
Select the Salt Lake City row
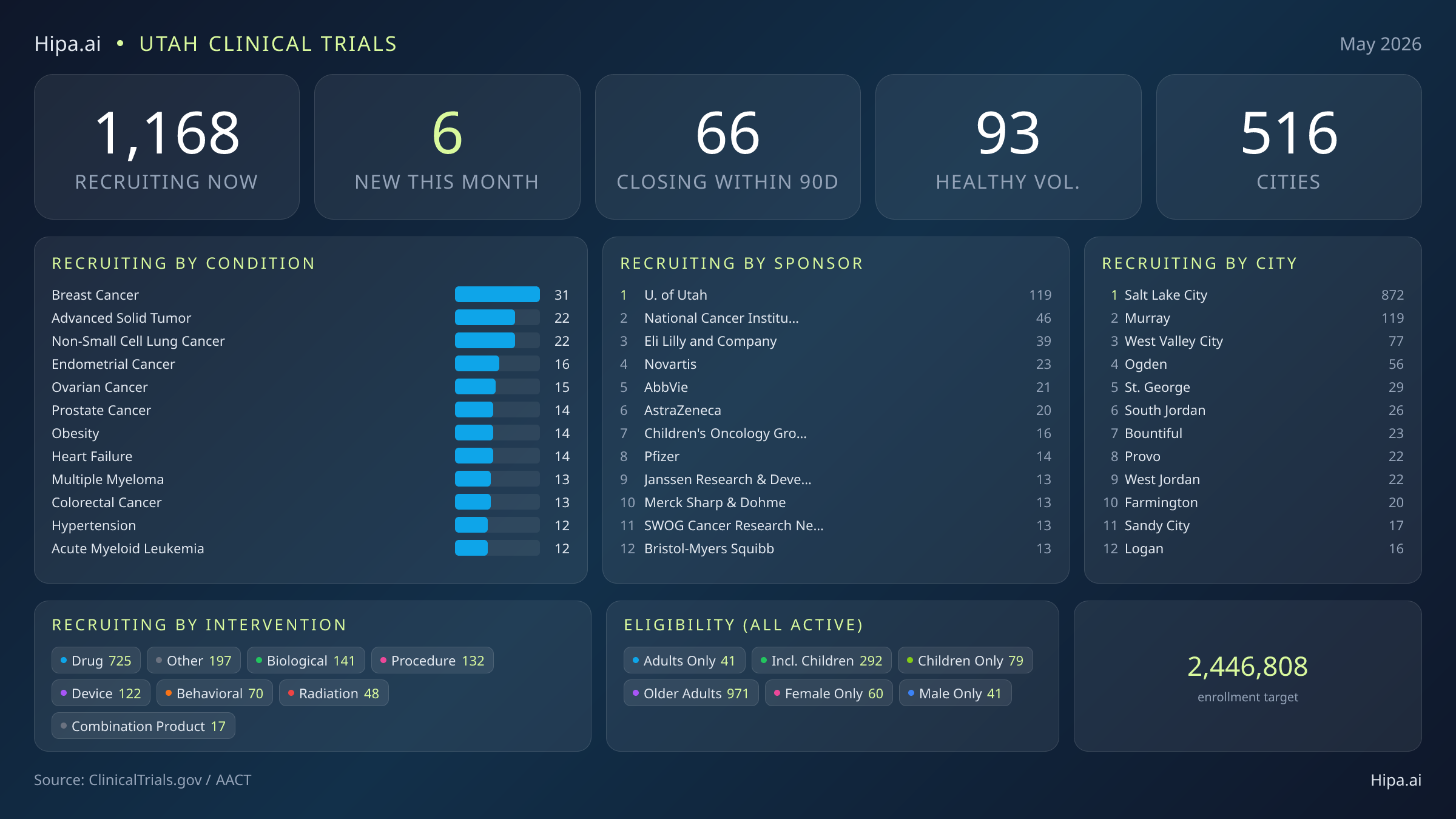[x=1252, y=295]
